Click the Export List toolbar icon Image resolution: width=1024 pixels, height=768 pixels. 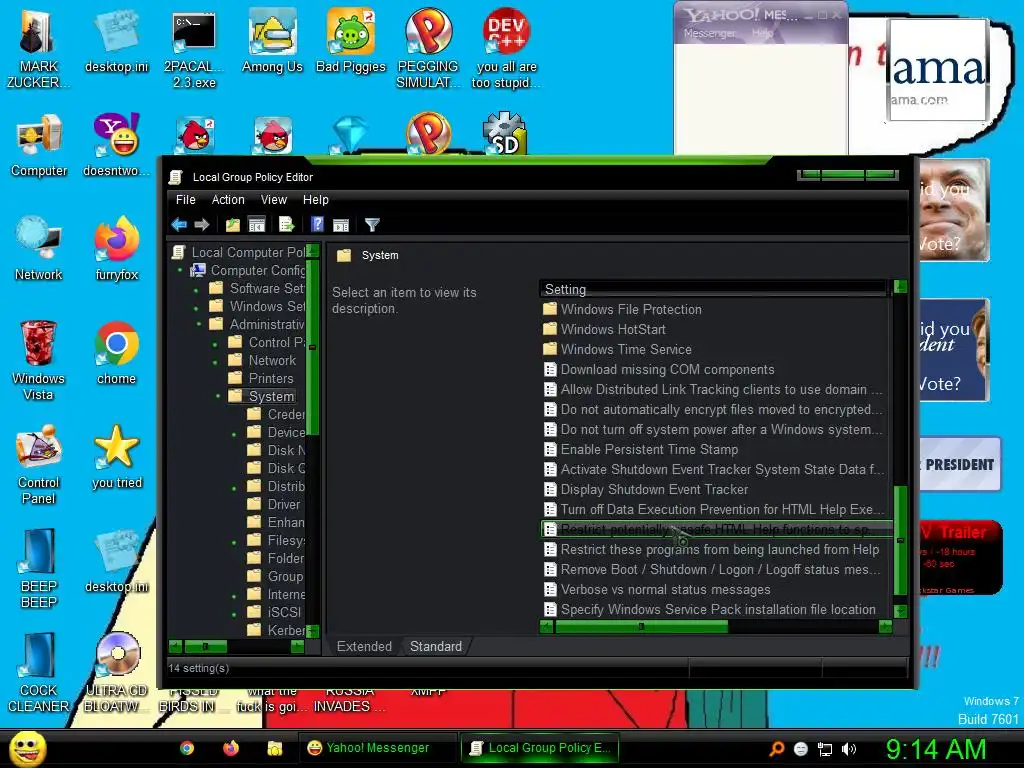(x=287, y=225)
